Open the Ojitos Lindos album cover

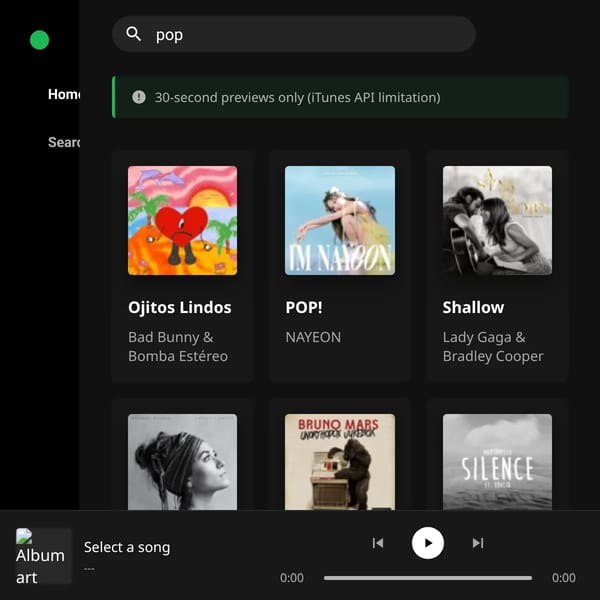(183, 220)
